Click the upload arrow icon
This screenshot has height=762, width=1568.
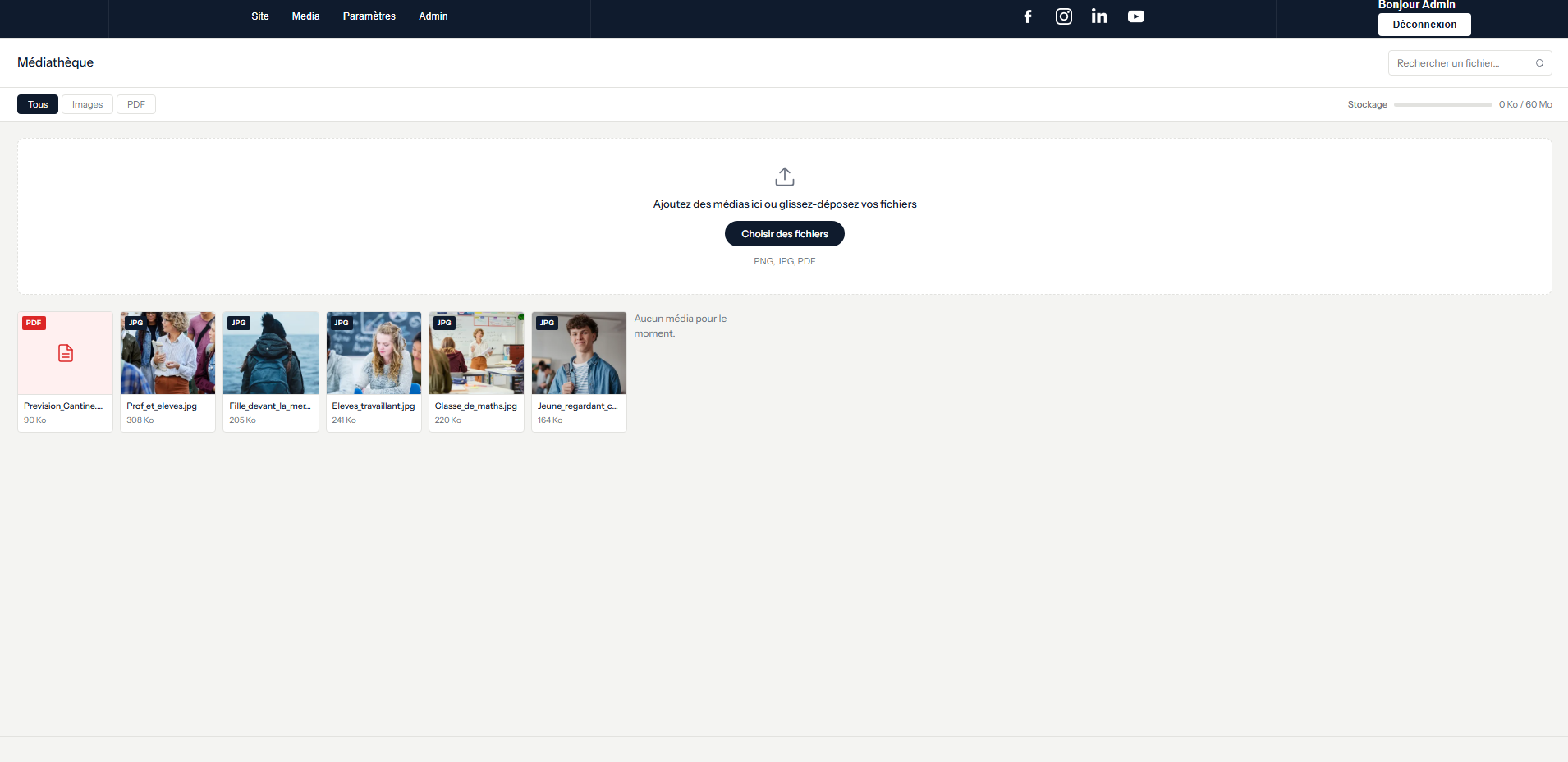(785, 177)
